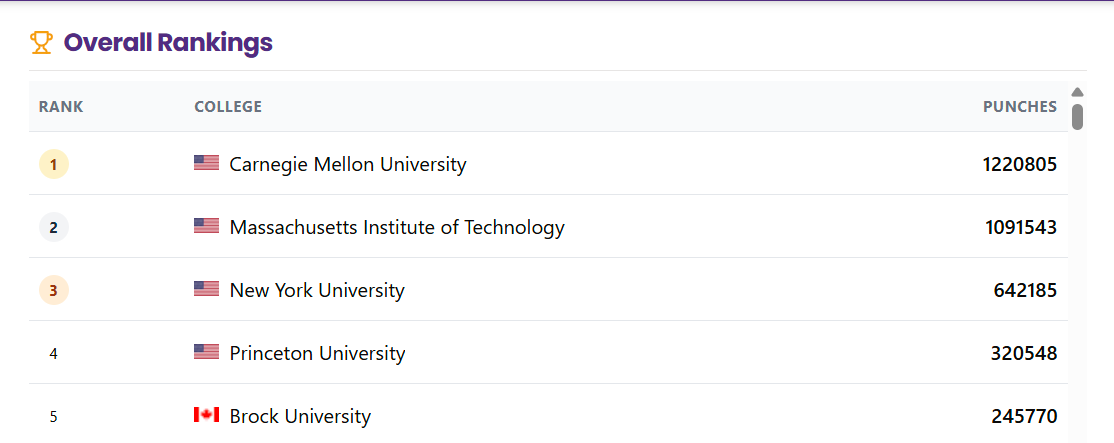
Task: Select the Carnegie Mellon University name
Action: 348,165
